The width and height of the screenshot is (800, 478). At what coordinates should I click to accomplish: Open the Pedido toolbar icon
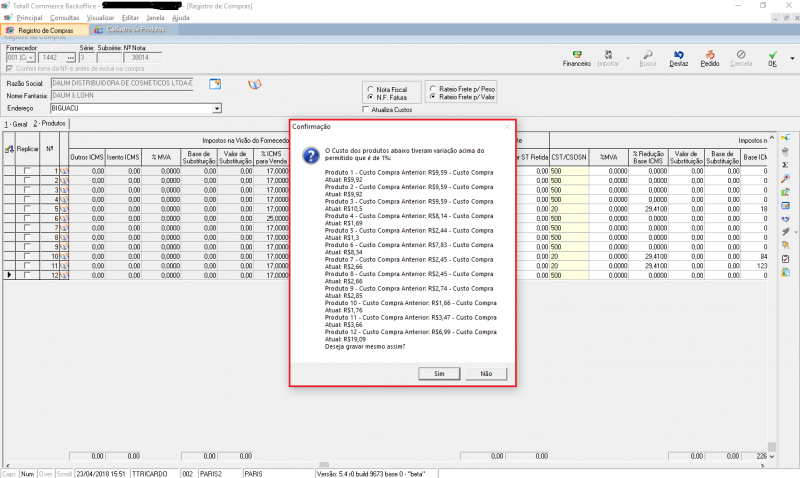coord(709,58)
